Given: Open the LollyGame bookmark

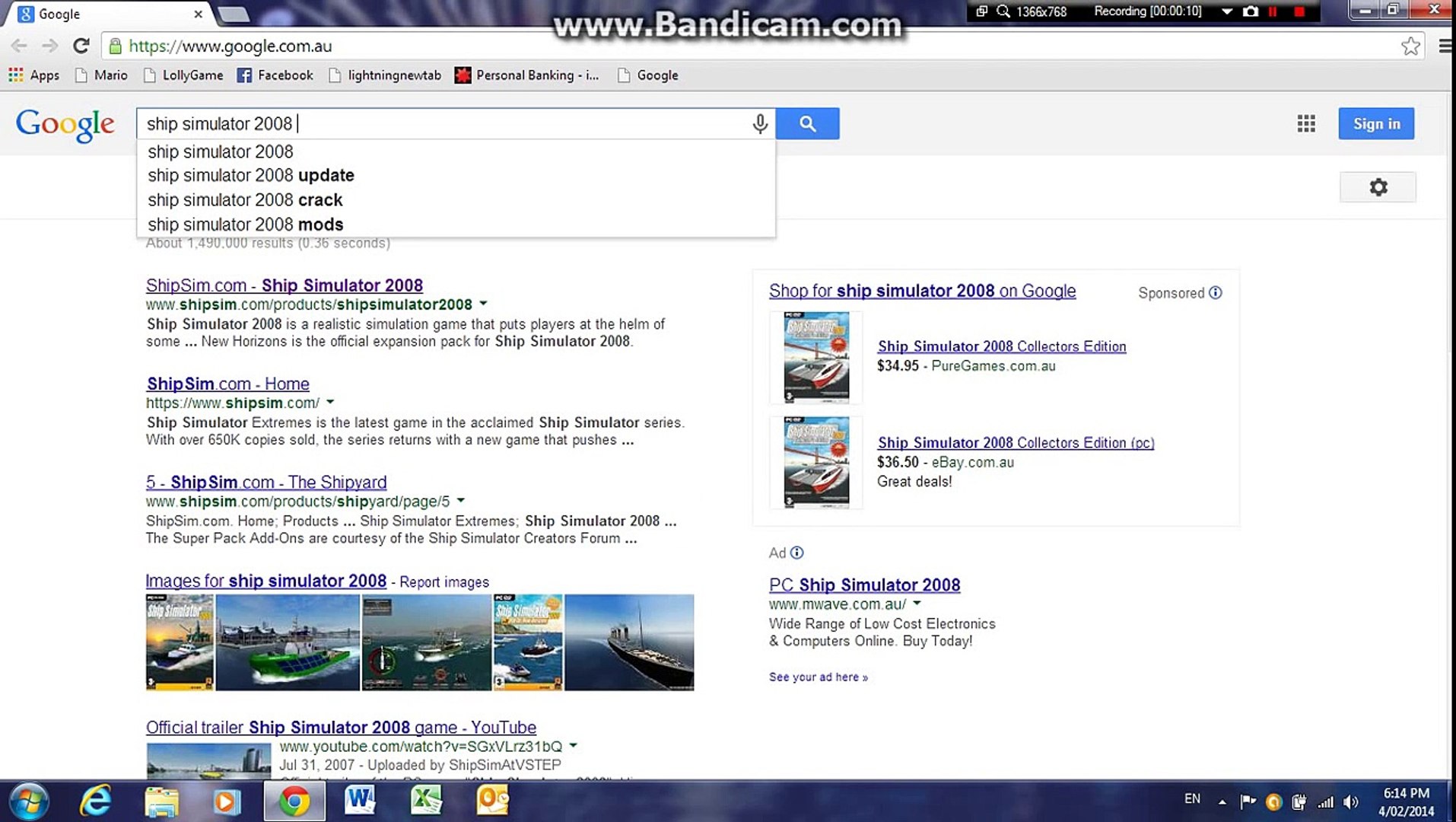Looking at the screenshot, I should 183,75.
